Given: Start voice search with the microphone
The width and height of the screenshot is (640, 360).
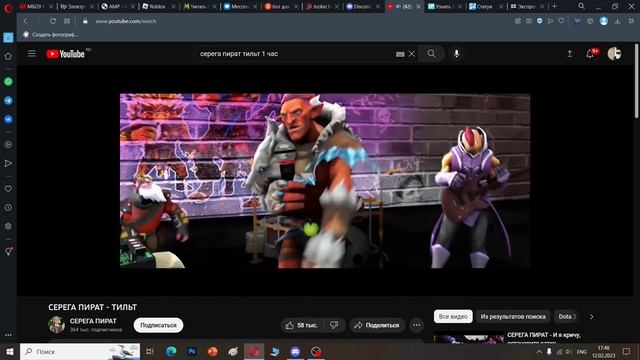Looking at the screenshot, I should 456,53.
